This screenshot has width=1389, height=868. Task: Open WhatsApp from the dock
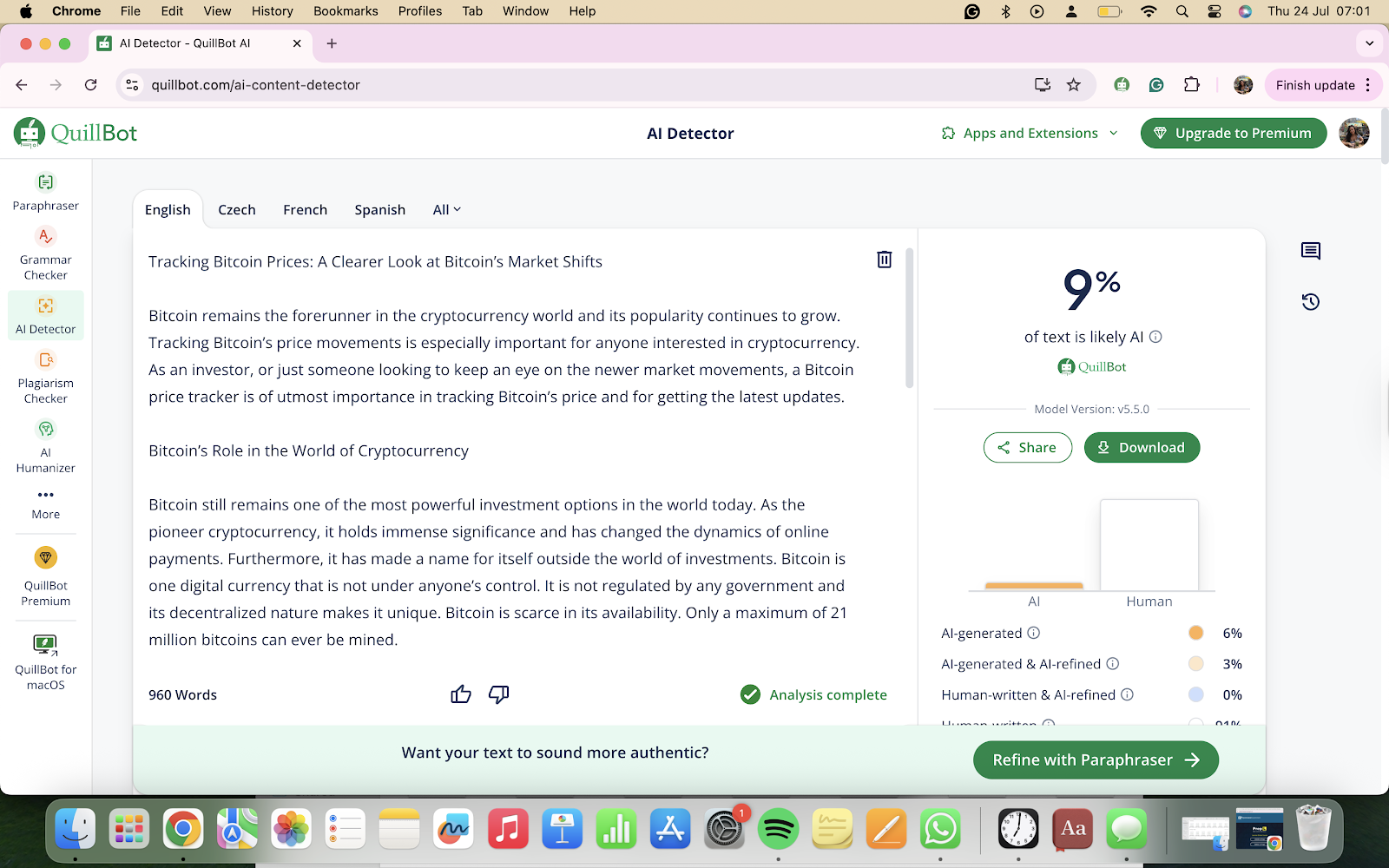(940, 830)
